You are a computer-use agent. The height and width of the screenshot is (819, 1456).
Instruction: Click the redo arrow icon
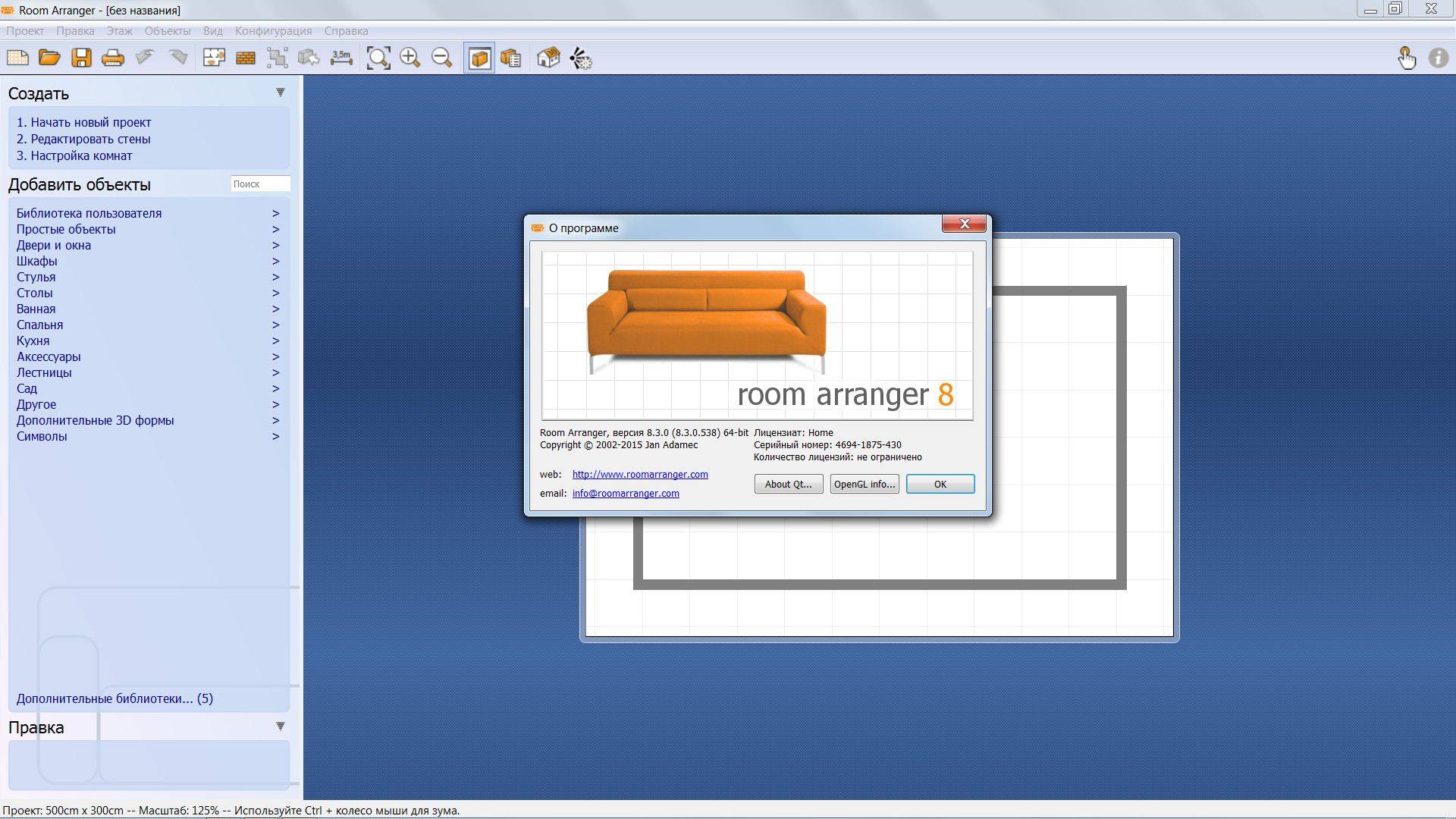click(x=177, y=58)
